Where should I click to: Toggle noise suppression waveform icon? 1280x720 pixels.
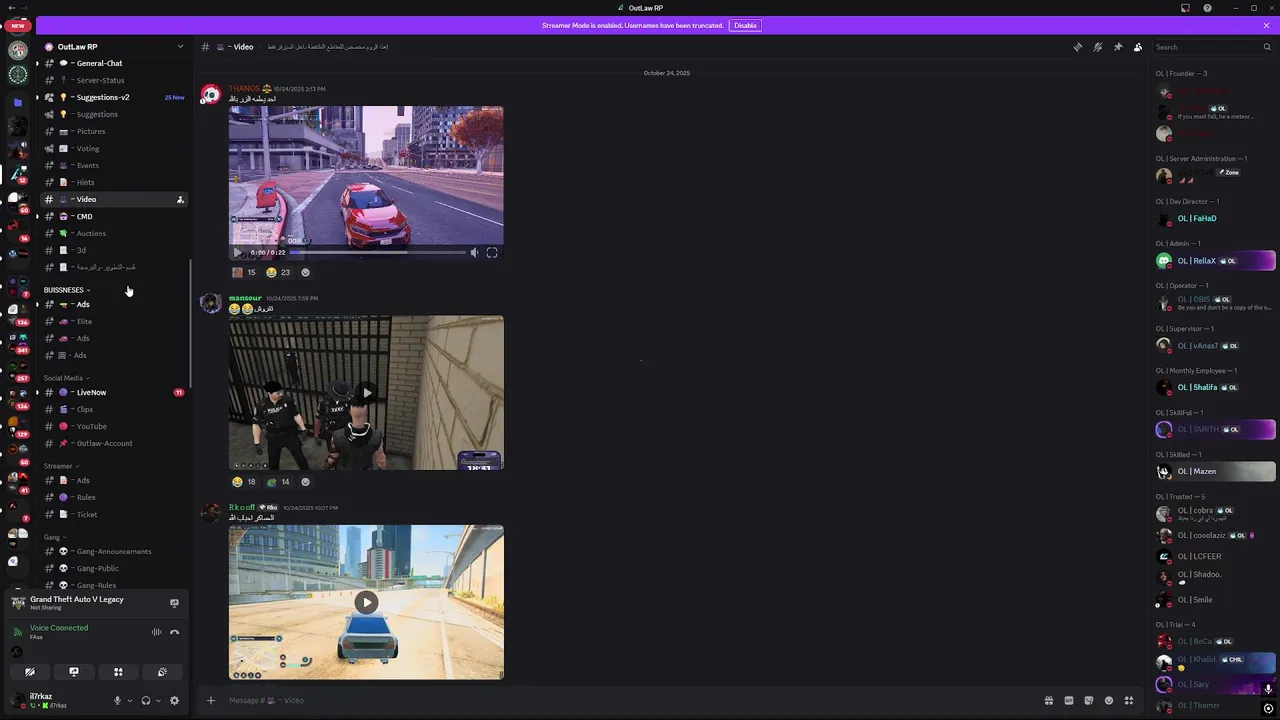[x=156, y=632]
